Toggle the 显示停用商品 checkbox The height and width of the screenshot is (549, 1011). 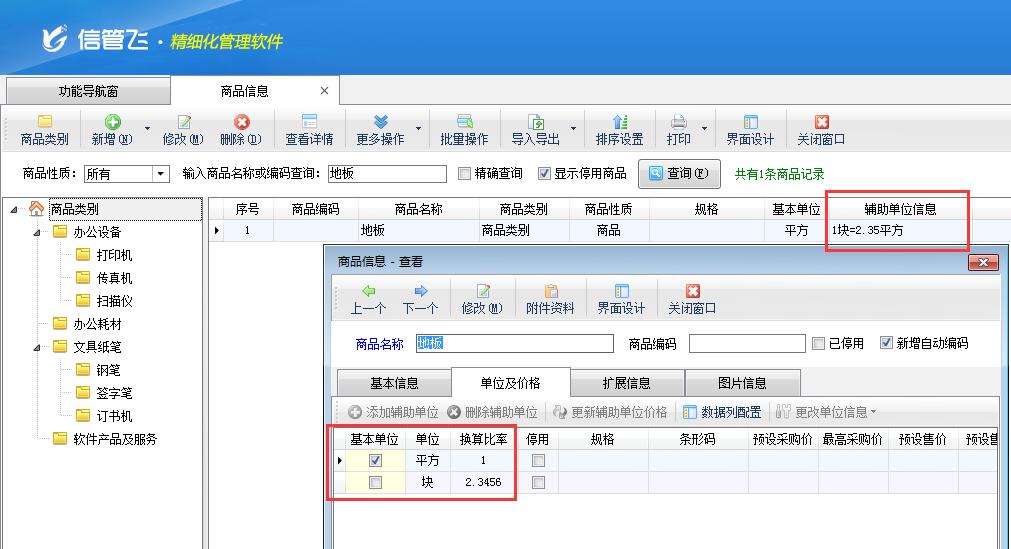pos(544,174)
